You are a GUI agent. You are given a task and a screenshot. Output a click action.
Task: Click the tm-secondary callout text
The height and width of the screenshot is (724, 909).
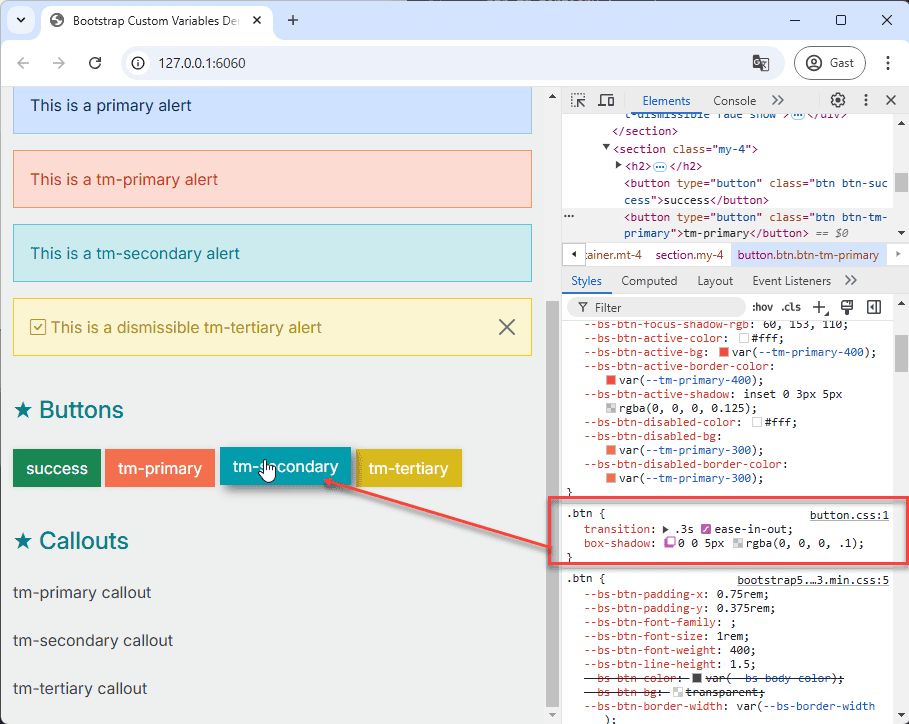click(93, 641)
